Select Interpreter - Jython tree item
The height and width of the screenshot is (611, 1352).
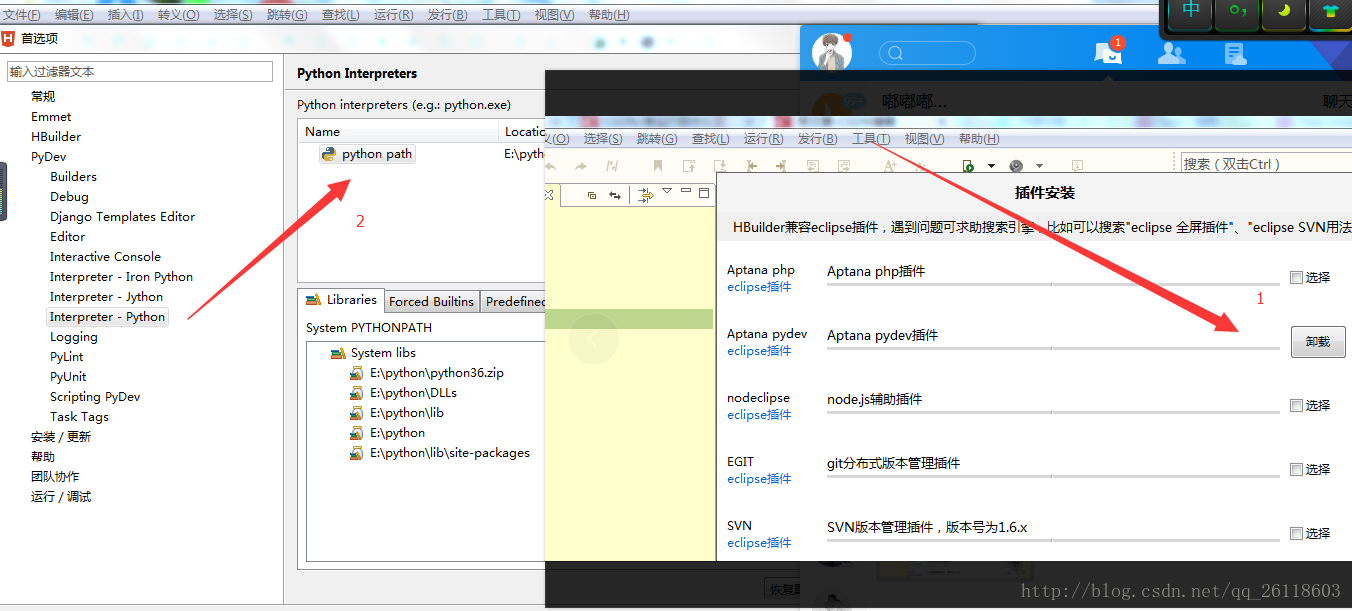(107, 297)
